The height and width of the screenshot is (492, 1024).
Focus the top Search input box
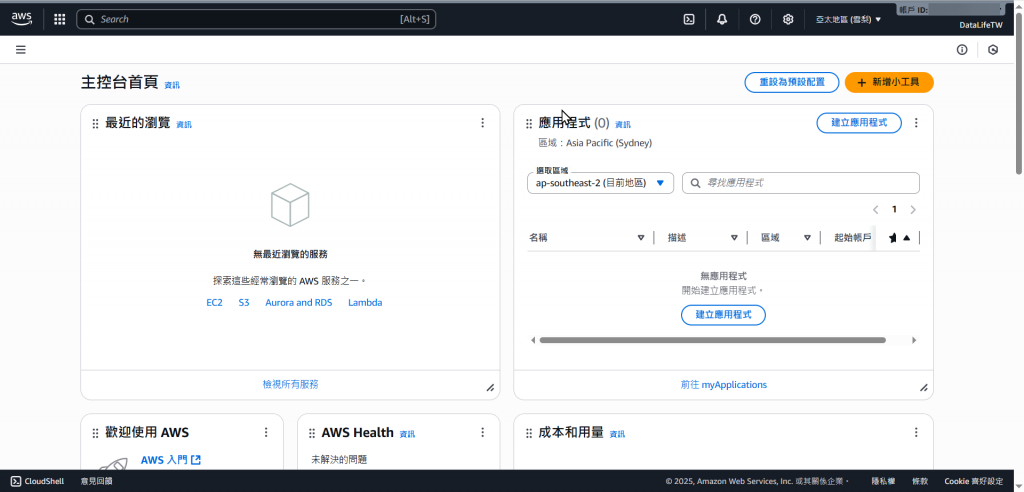(256, 19)
